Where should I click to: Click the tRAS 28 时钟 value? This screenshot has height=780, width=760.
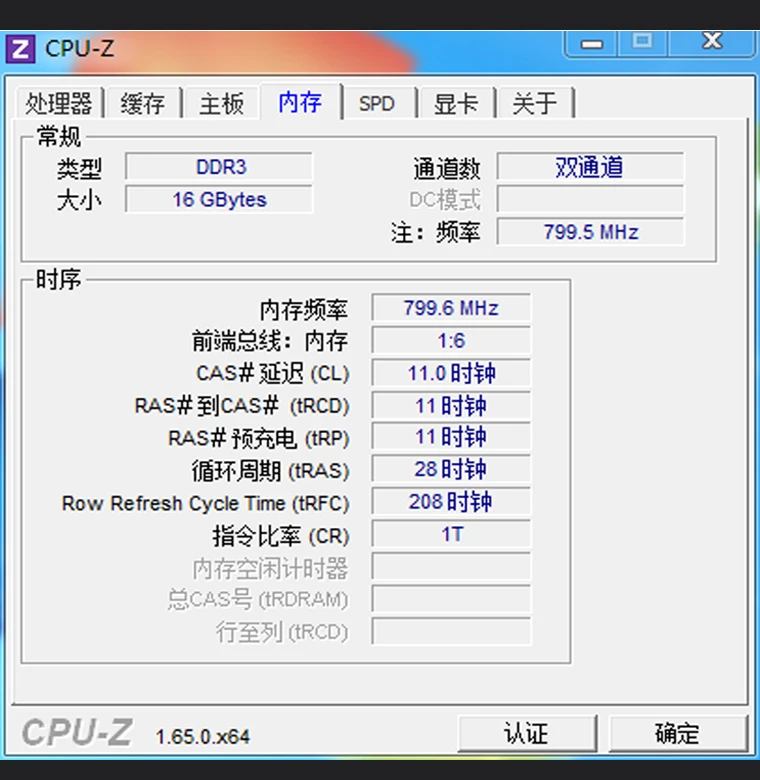click(451, 470)
